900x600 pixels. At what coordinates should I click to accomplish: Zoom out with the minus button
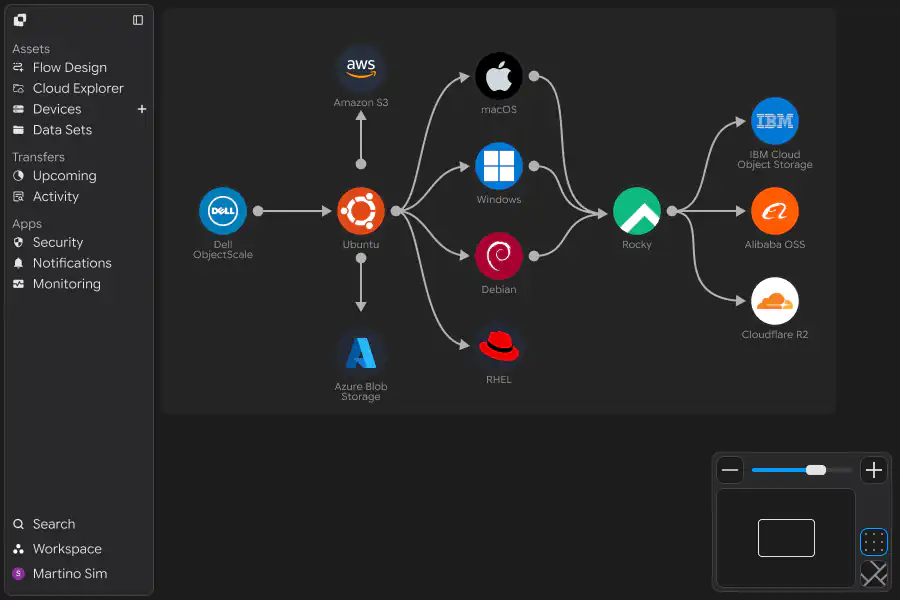(x=730, y=470)
